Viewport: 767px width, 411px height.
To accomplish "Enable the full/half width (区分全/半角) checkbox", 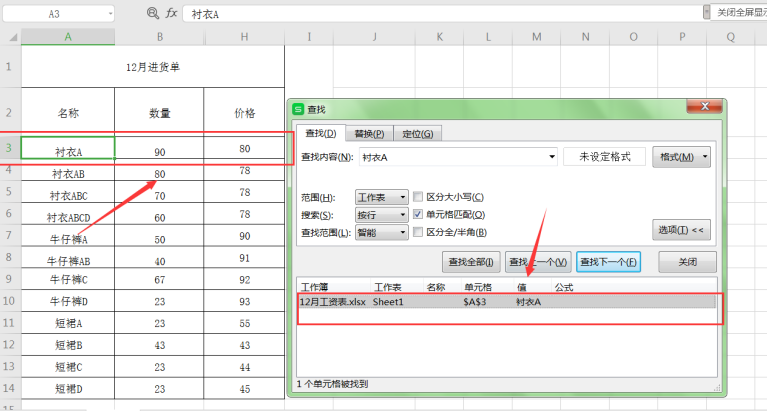I will tap(418, 232).
